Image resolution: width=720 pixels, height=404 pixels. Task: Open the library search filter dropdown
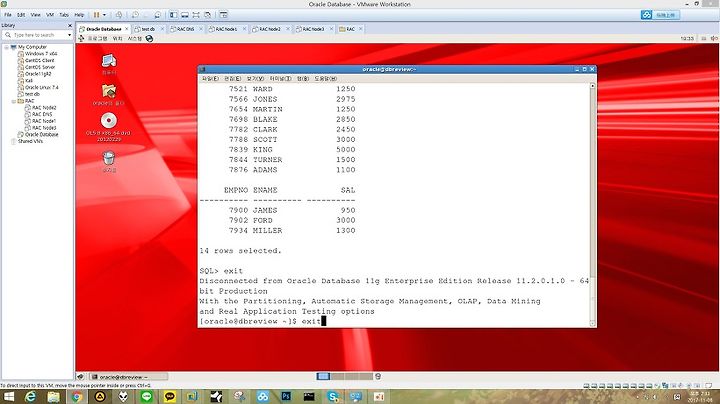69,35
